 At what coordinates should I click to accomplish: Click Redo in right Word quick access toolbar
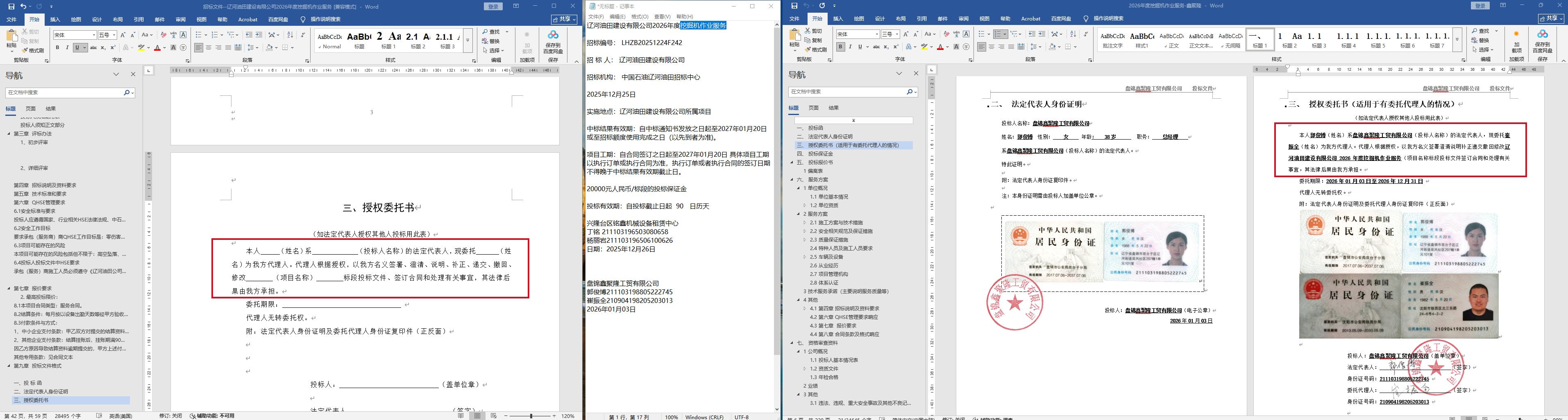pos(822,5)
